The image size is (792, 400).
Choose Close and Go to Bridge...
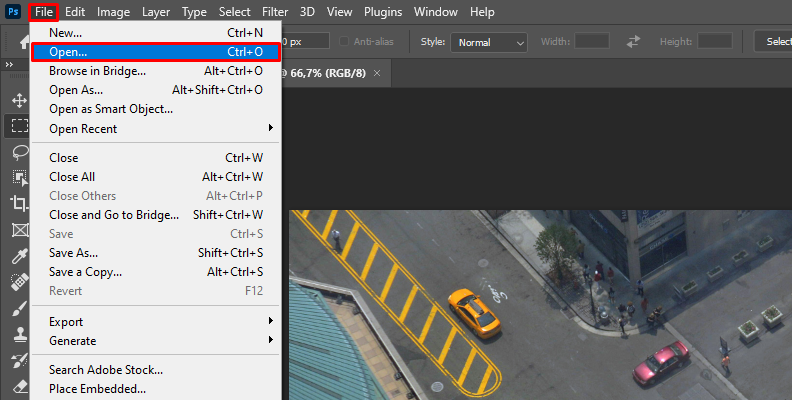(x=156, y=215)
